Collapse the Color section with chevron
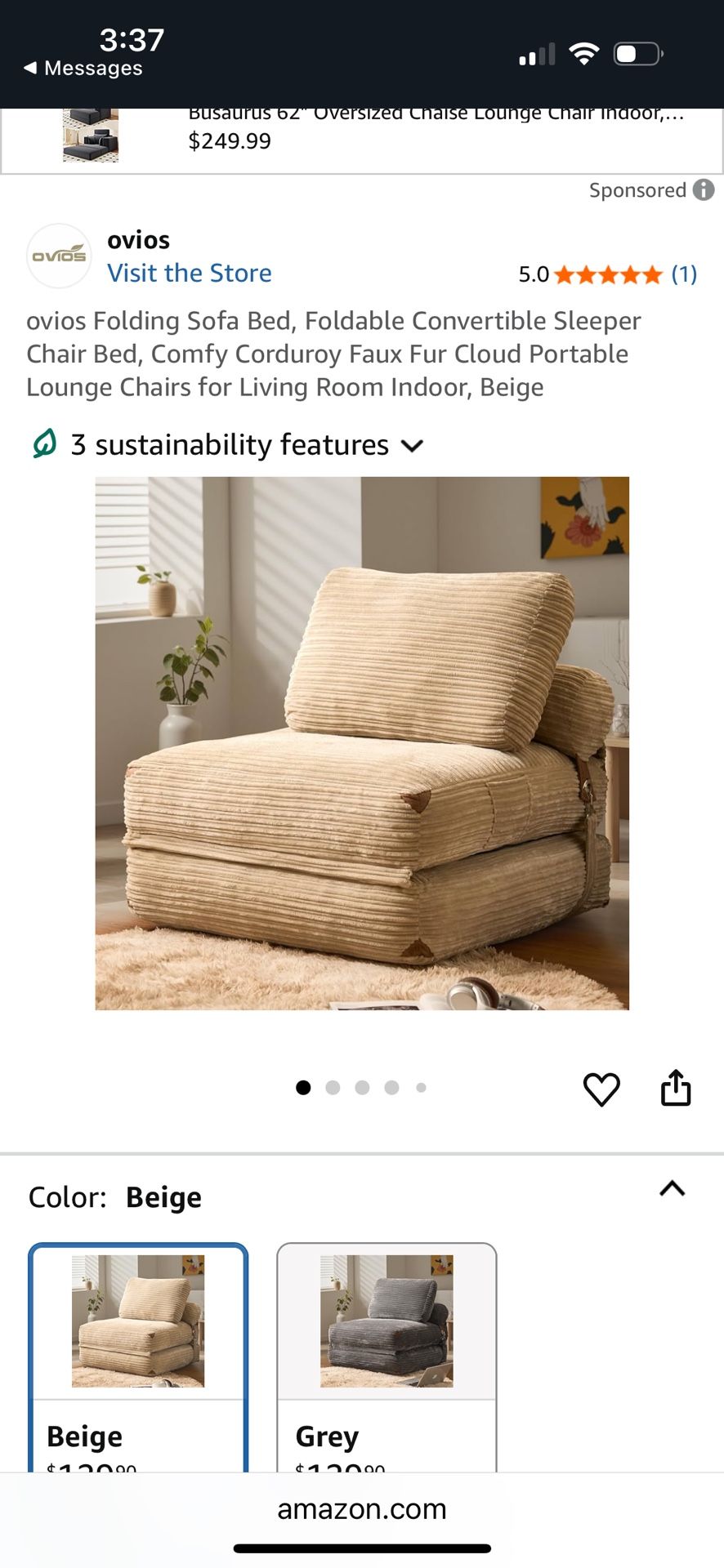The image size is (724, 1568). pos(672,1188)
